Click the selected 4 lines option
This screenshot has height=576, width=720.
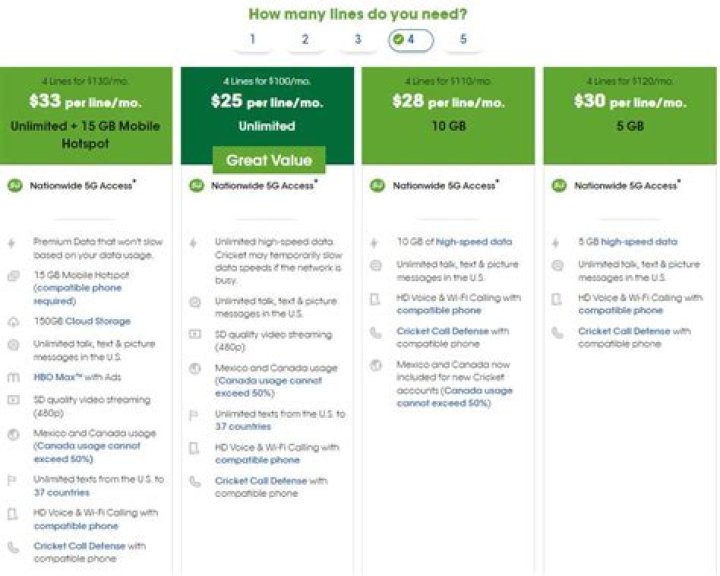(410, 40)
